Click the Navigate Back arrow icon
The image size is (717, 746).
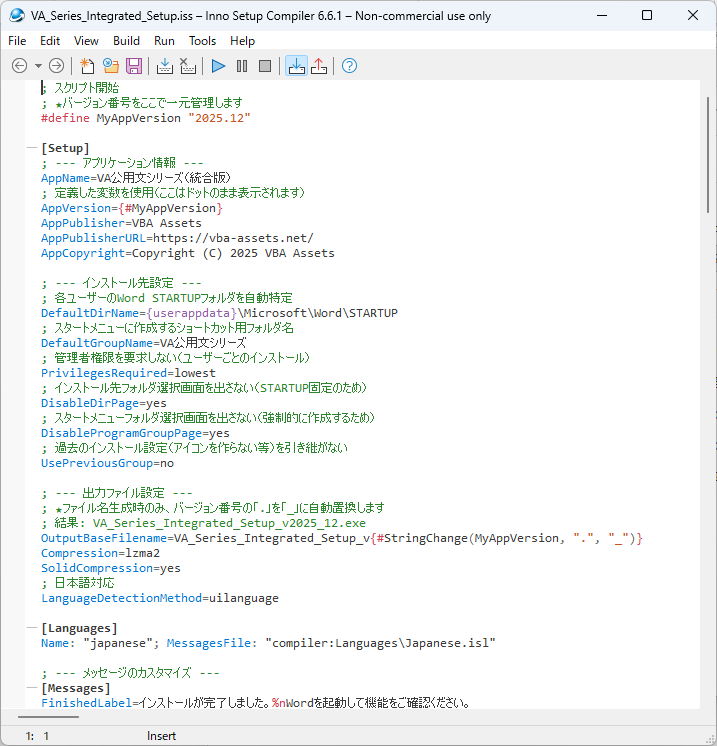[x=19, y=66]
